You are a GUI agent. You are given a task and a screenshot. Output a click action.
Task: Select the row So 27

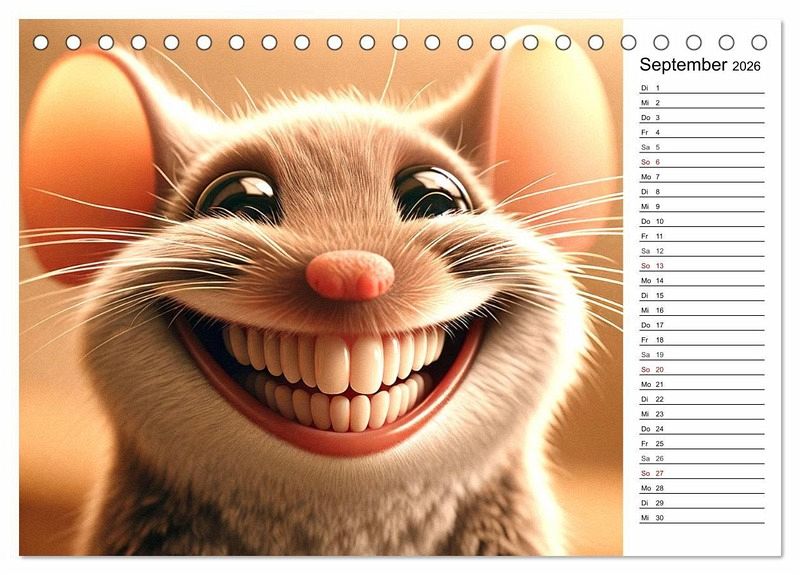pos(702,472)
